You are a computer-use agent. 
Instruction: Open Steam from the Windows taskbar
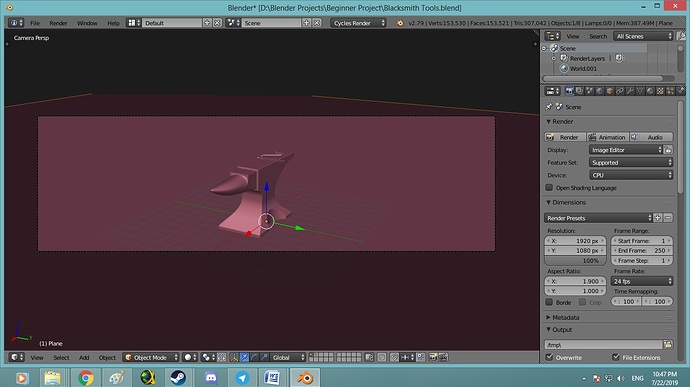tap(178, 377)
